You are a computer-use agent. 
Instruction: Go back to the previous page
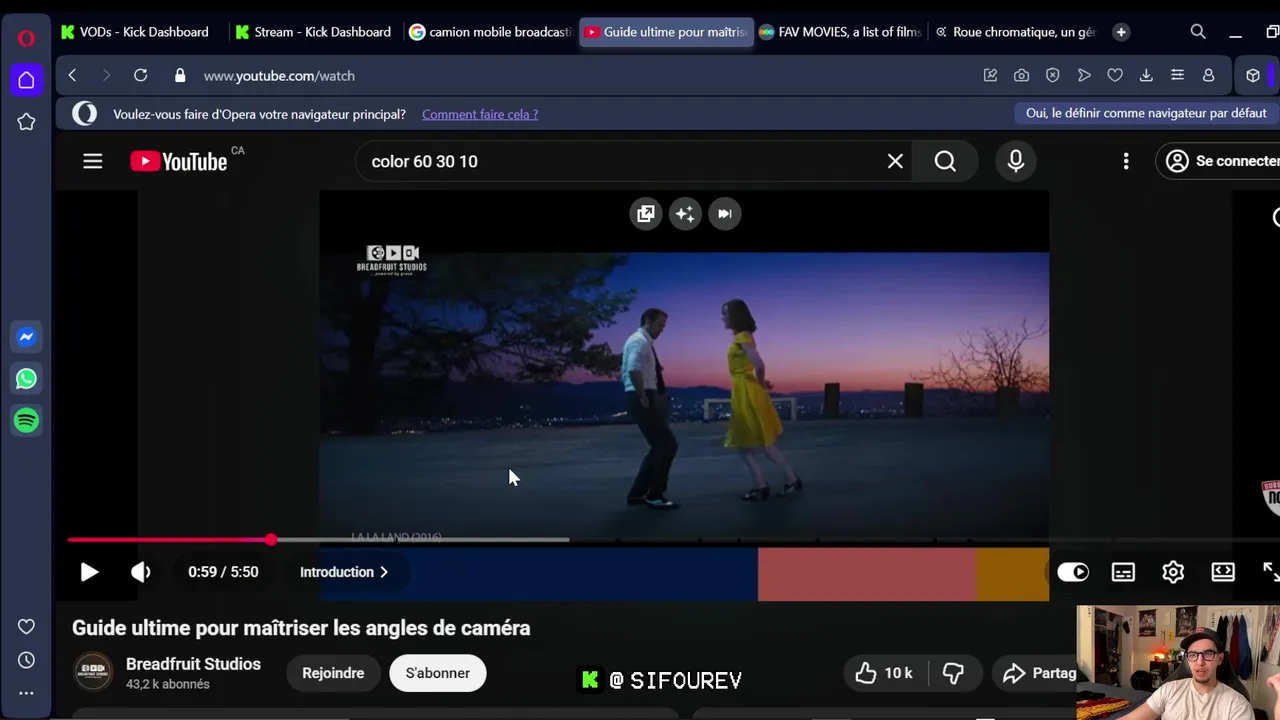pyautogui.click(x=72, y=76)
